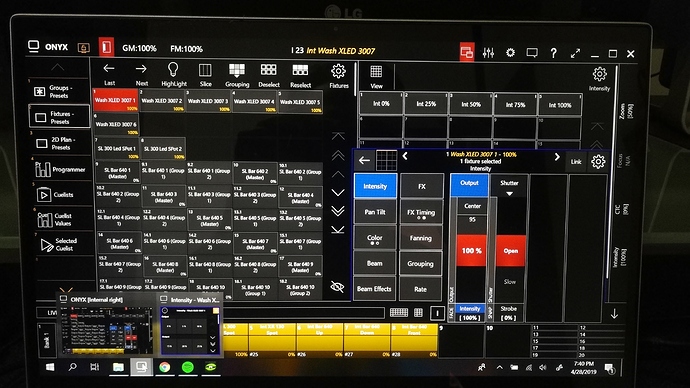Open the Grouping tool
Image resolution: width=690 pixels, height=388 pixels.
[x=237, y=70]
